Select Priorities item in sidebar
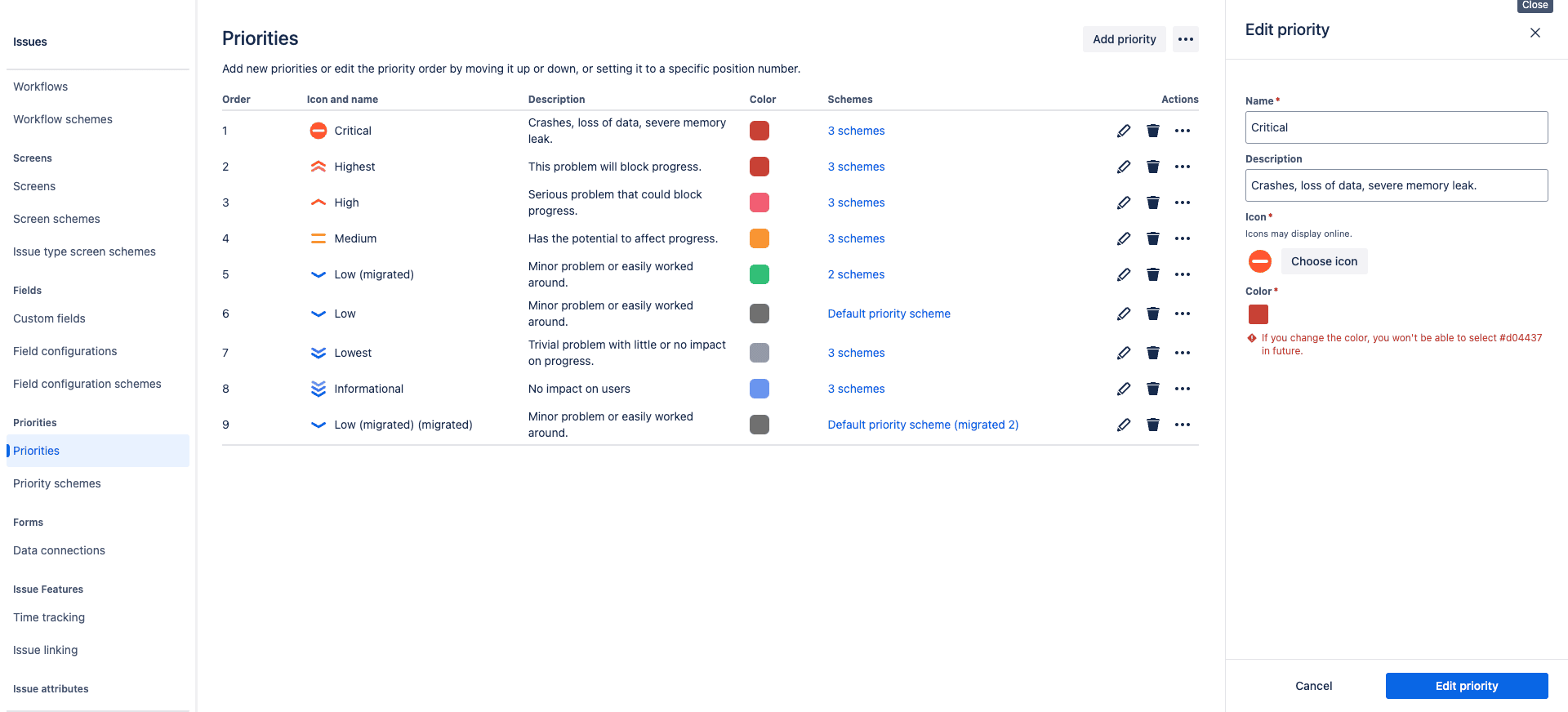The height and width of the screenshot is (712, 1568). point(98,451)
